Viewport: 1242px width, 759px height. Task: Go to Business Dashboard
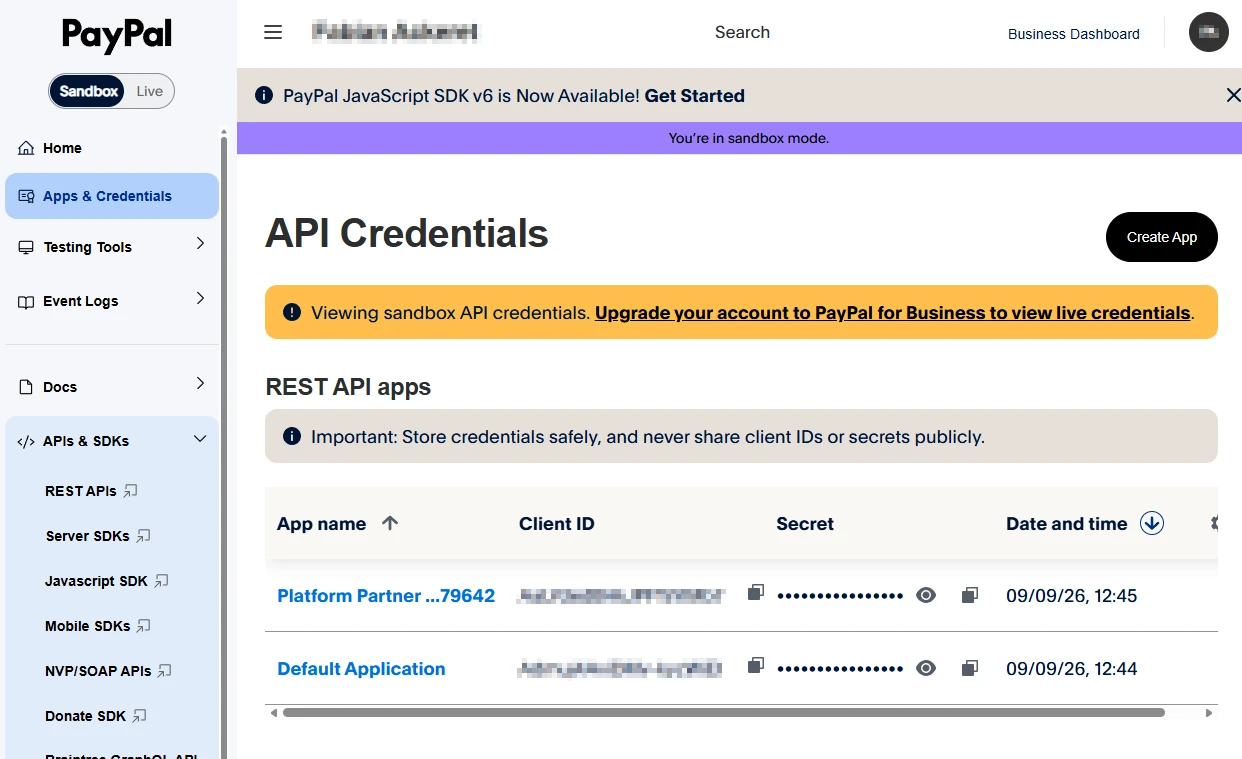[1073, 34]
